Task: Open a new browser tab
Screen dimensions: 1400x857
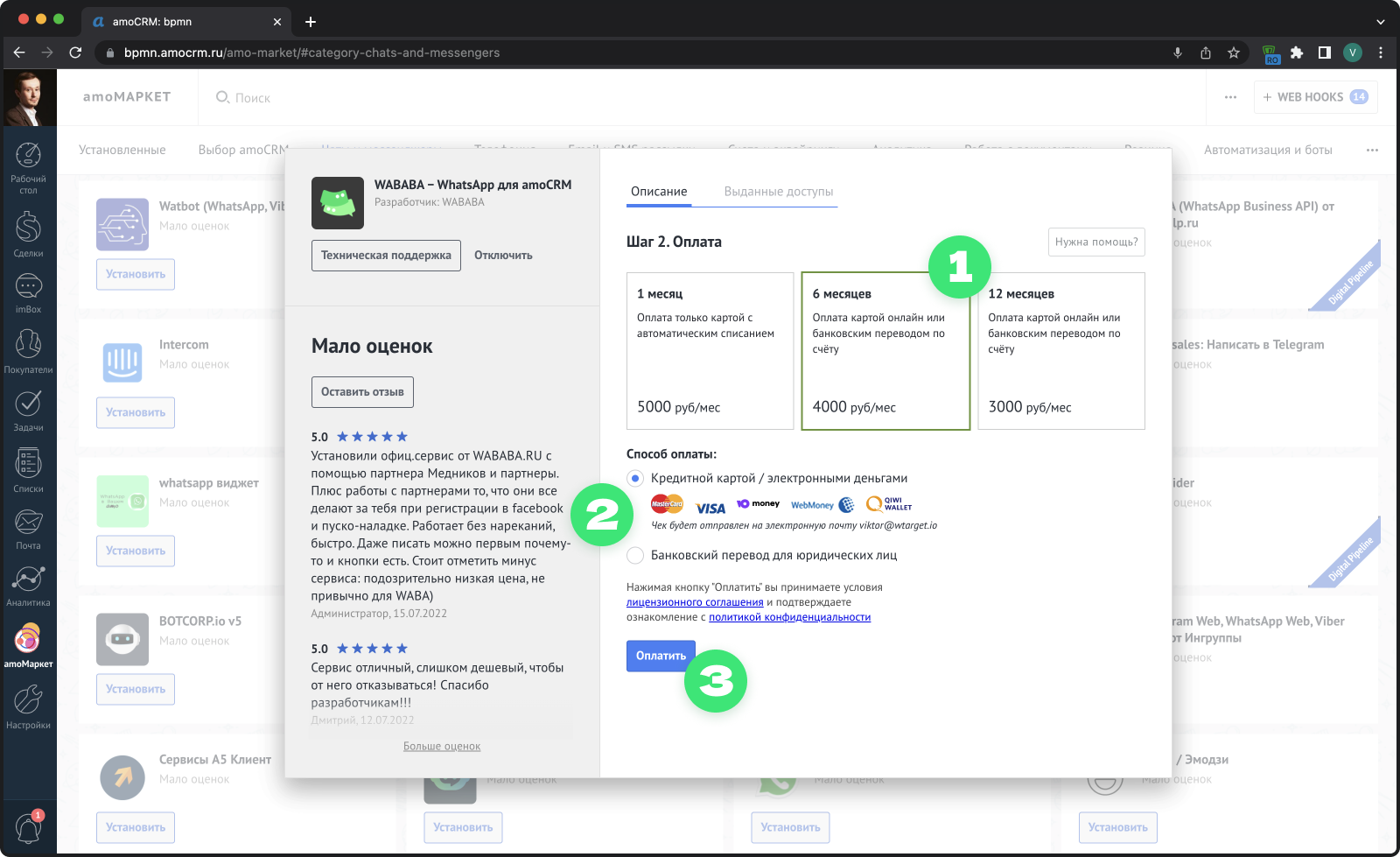Action: click(311, 22)
